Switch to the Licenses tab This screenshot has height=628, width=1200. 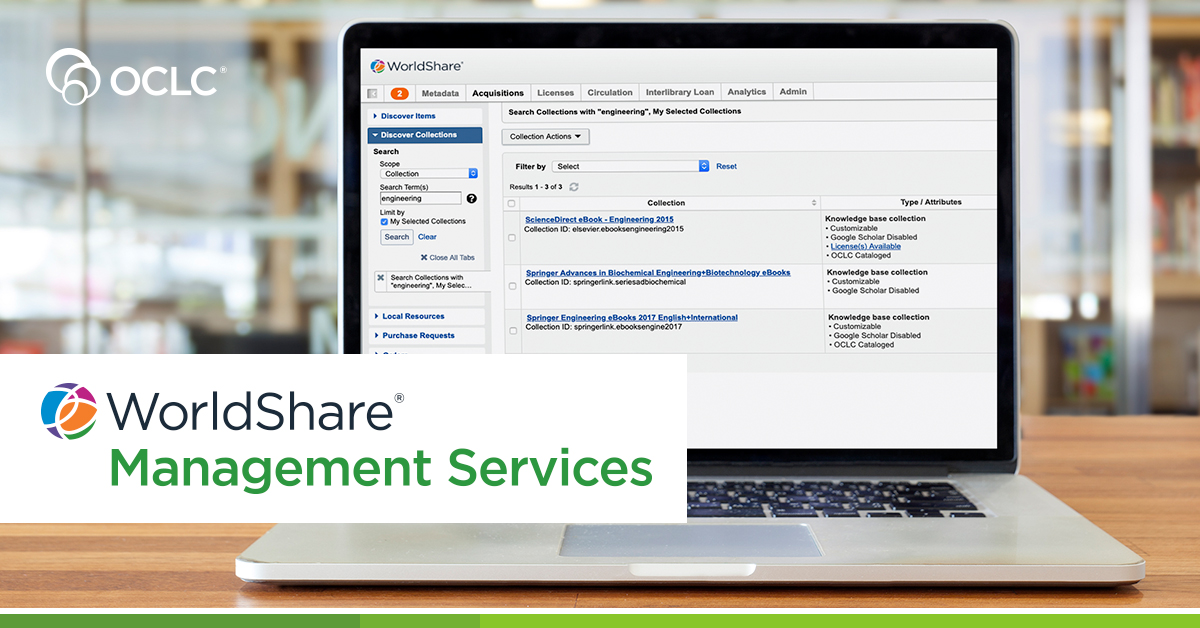556,91
